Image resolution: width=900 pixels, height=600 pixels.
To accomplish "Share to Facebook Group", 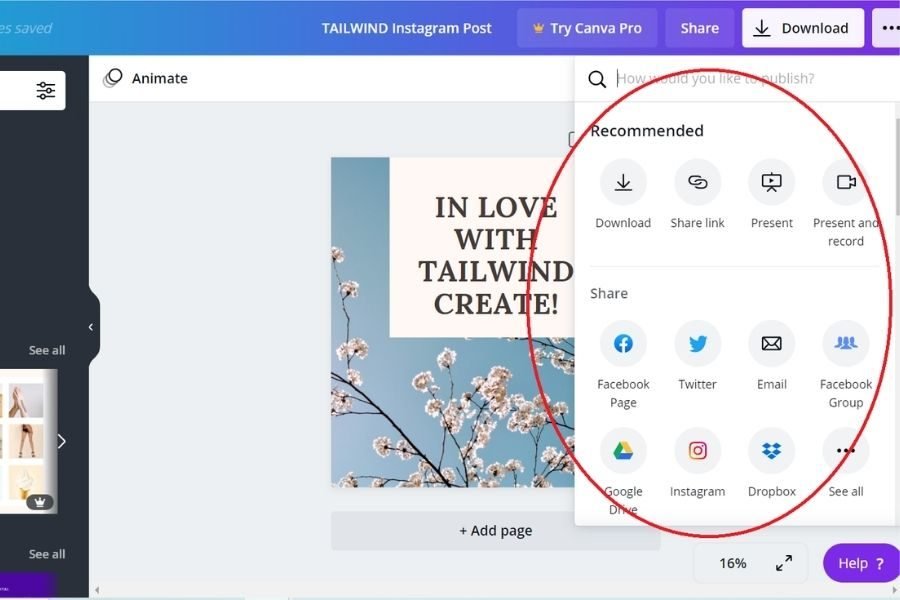I will [x=845, y=344].
